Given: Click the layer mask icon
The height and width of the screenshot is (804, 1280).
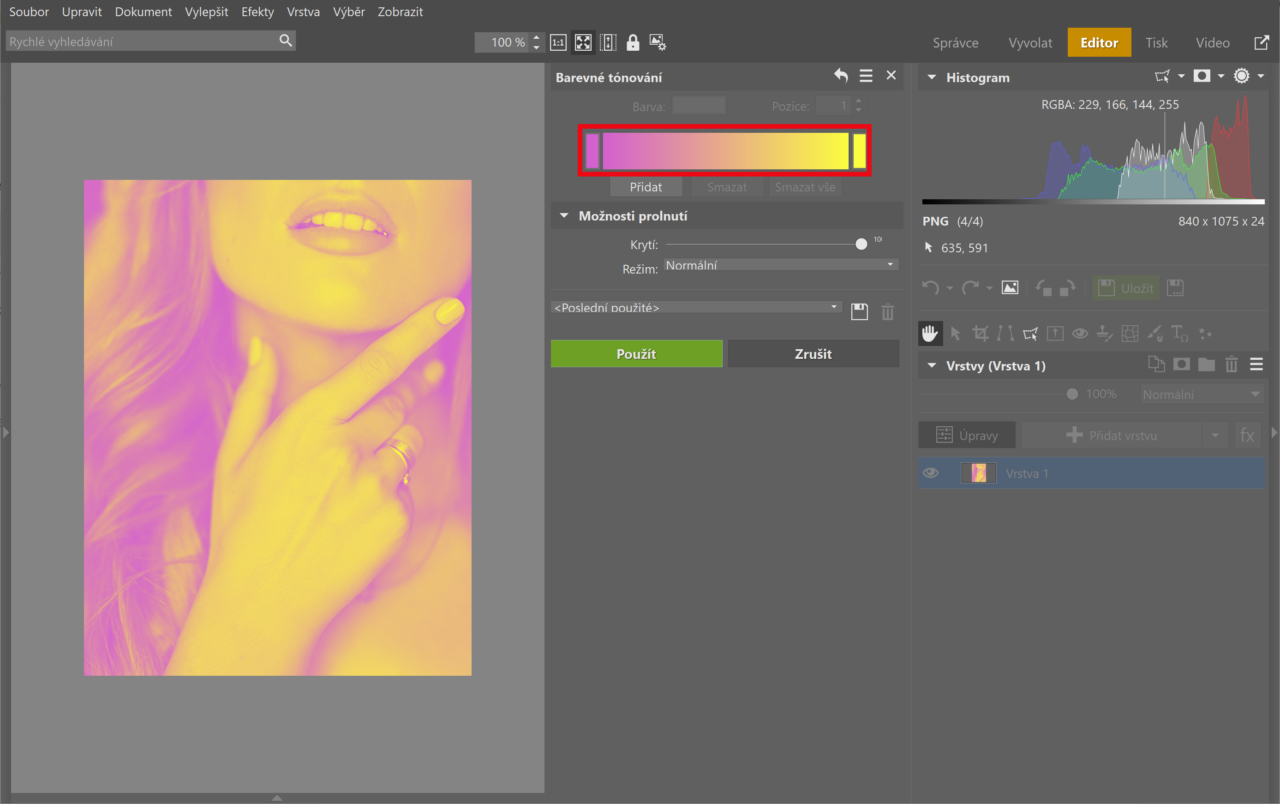Looking at the screenshot, I should 1181,365.
